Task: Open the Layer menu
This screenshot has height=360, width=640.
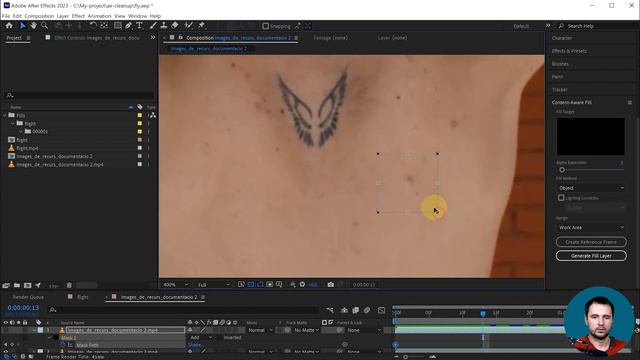Action: pyautogui.click(x=62, y=16)
